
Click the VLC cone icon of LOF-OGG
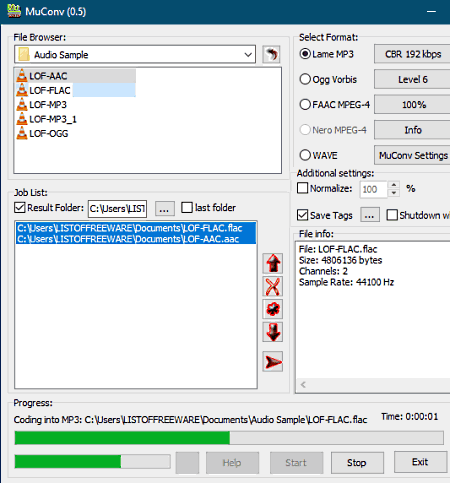22,133
